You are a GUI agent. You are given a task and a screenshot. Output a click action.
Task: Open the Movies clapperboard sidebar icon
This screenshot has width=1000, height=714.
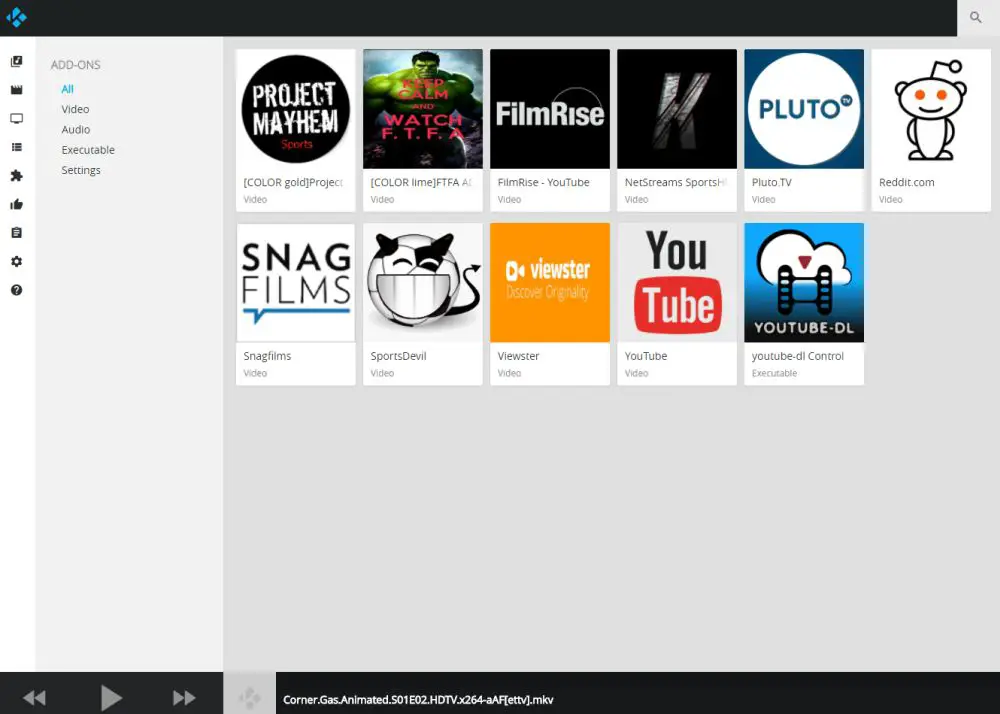[17, 90]
